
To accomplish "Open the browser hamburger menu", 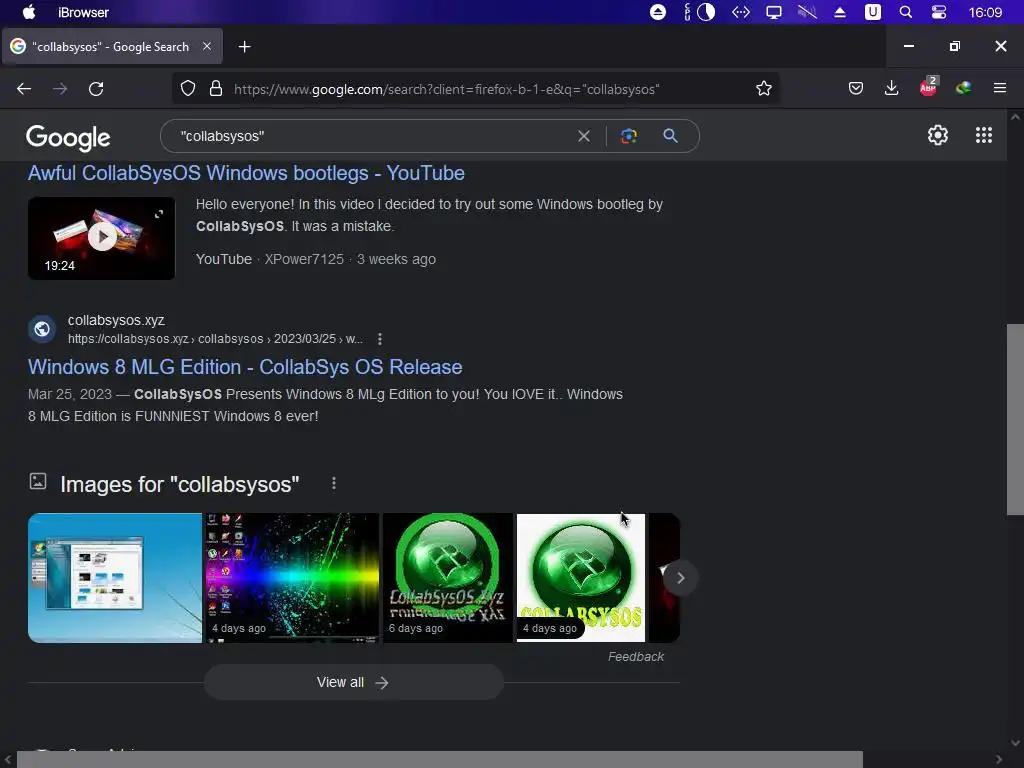I will pos(999,88).
